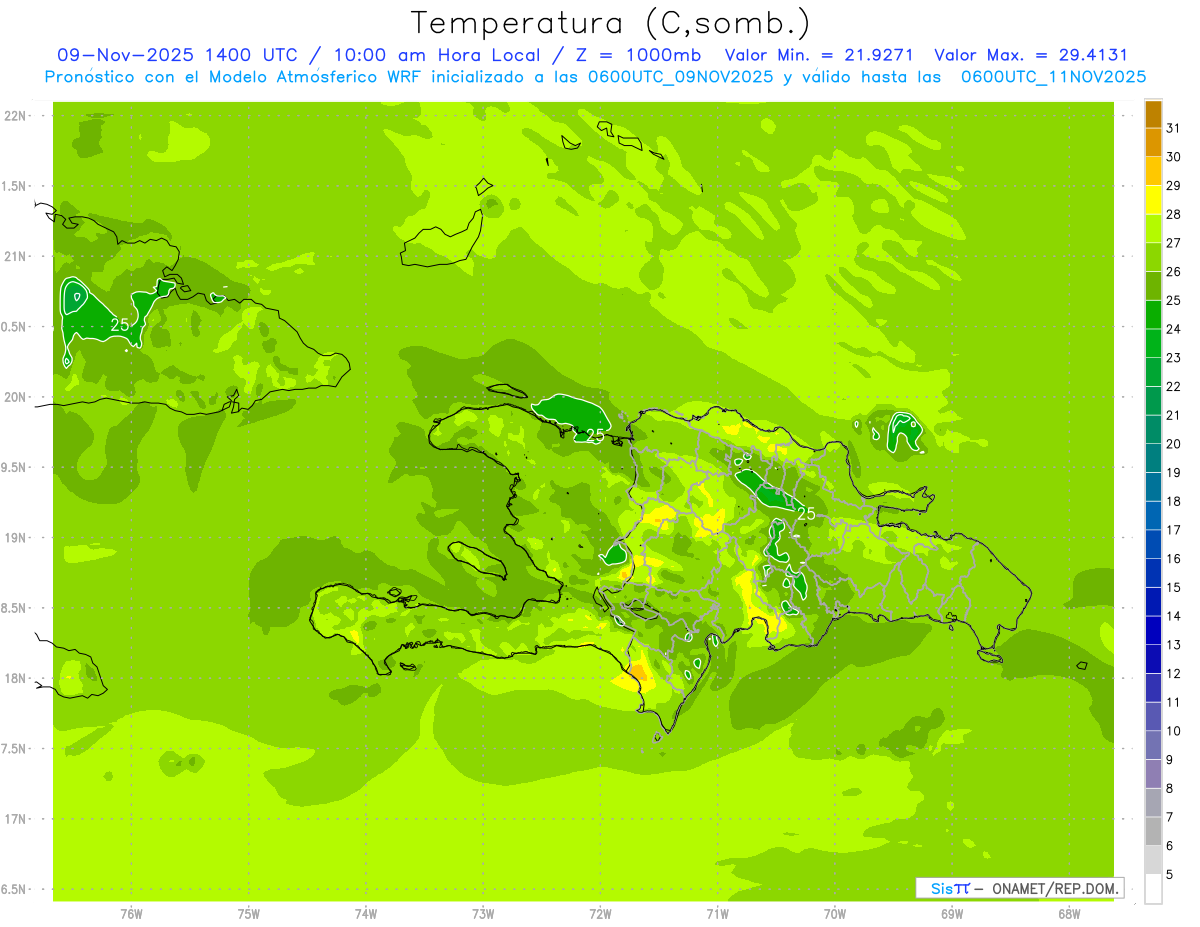Click the '74W' longitude label
Screen dimensions: 1200x927
click(x=366, y=913)
